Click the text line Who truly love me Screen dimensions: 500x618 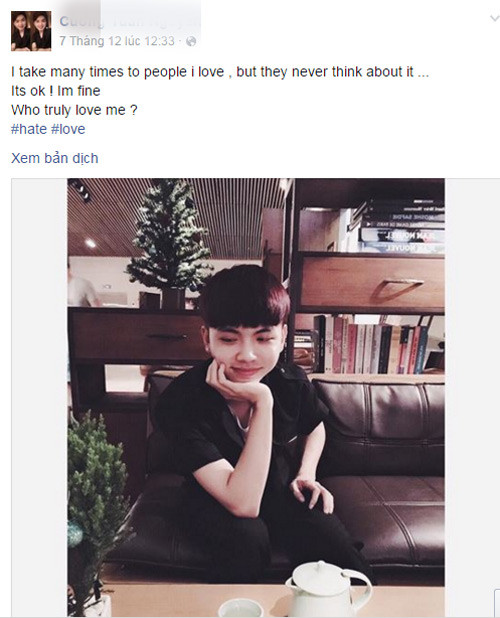point(74,110)
